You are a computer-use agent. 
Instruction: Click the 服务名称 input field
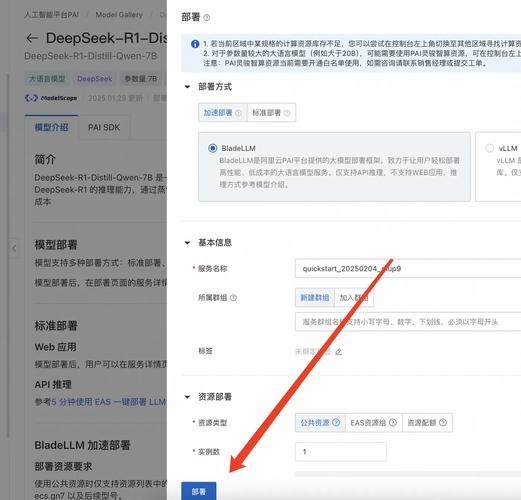point(408,268)
